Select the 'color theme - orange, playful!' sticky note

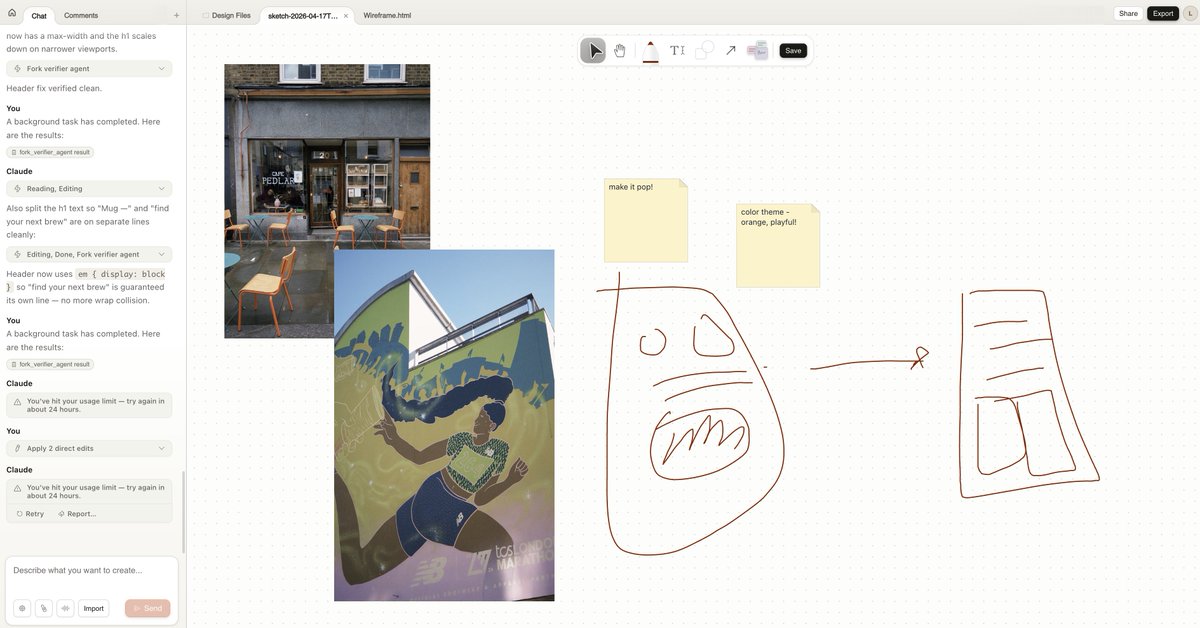coord(778,246)
